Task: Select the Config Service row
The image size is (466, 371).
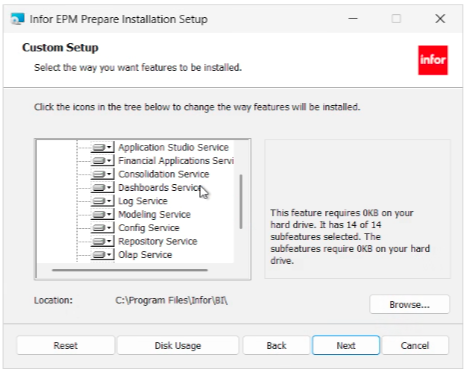Action: point(149,228)
